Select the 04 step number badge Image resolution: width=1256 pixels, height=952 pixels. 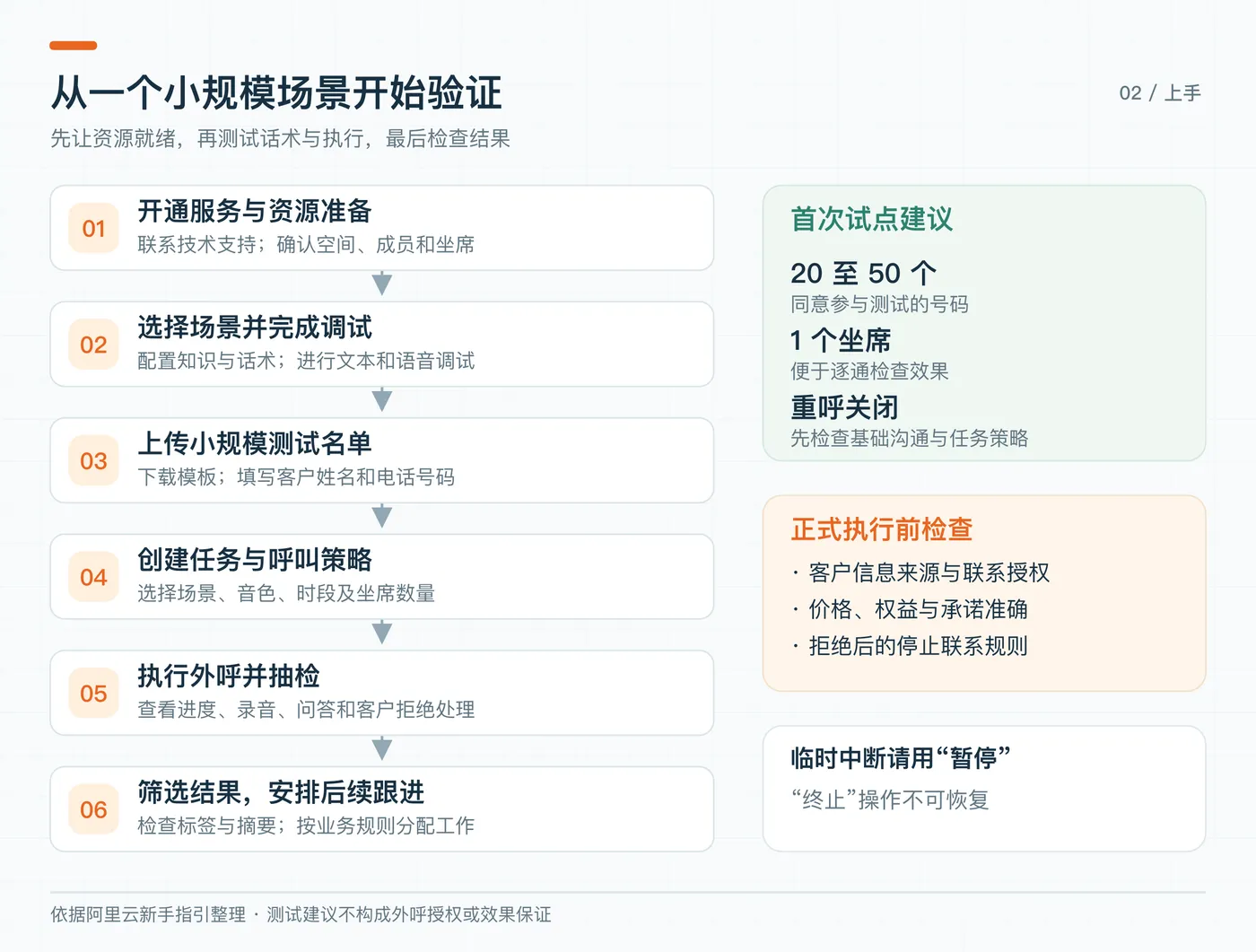tap(93, 577)
